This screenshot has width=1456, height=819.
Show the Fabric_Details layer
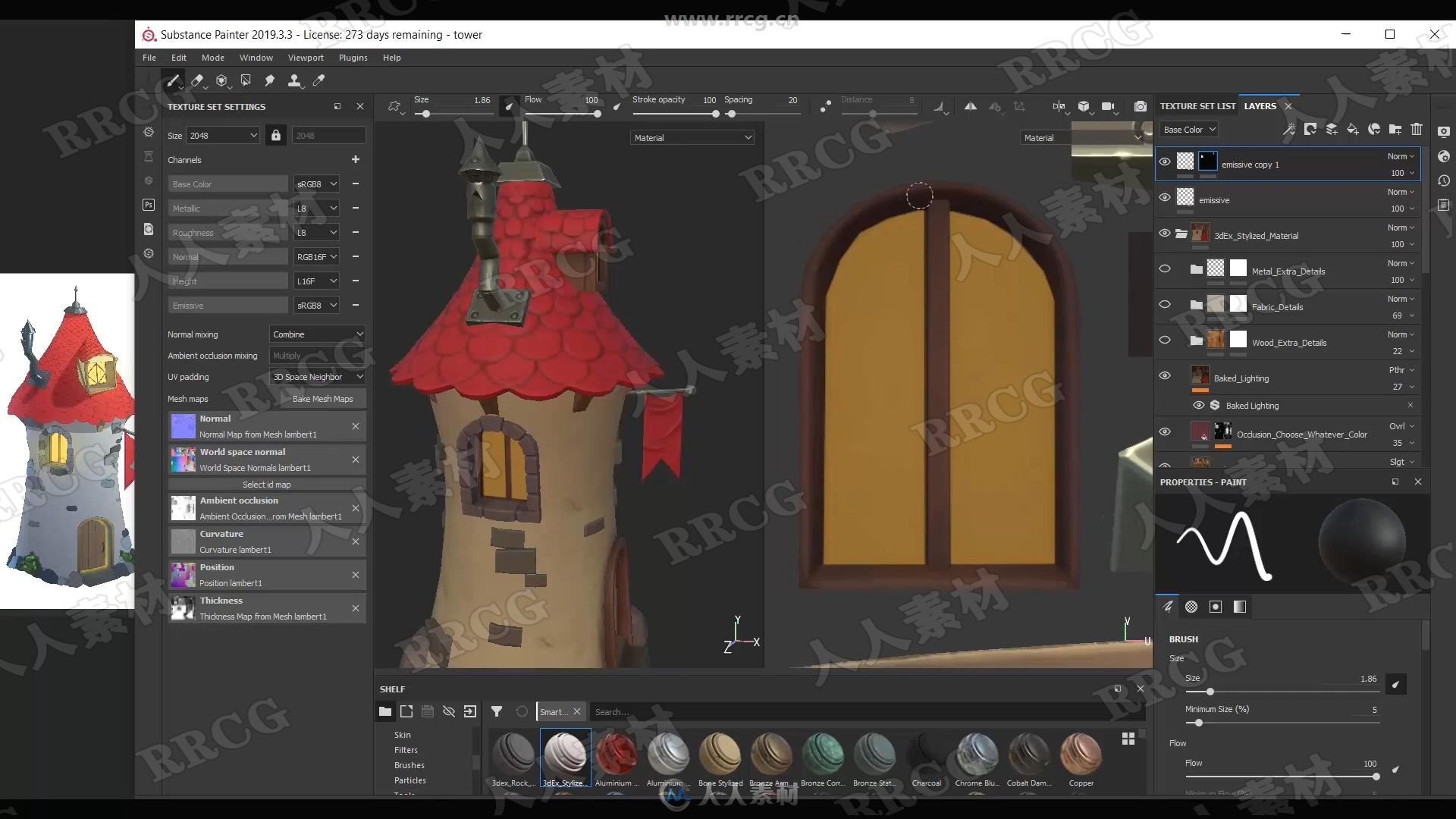pyautogui.click(x=1165, y=304)
